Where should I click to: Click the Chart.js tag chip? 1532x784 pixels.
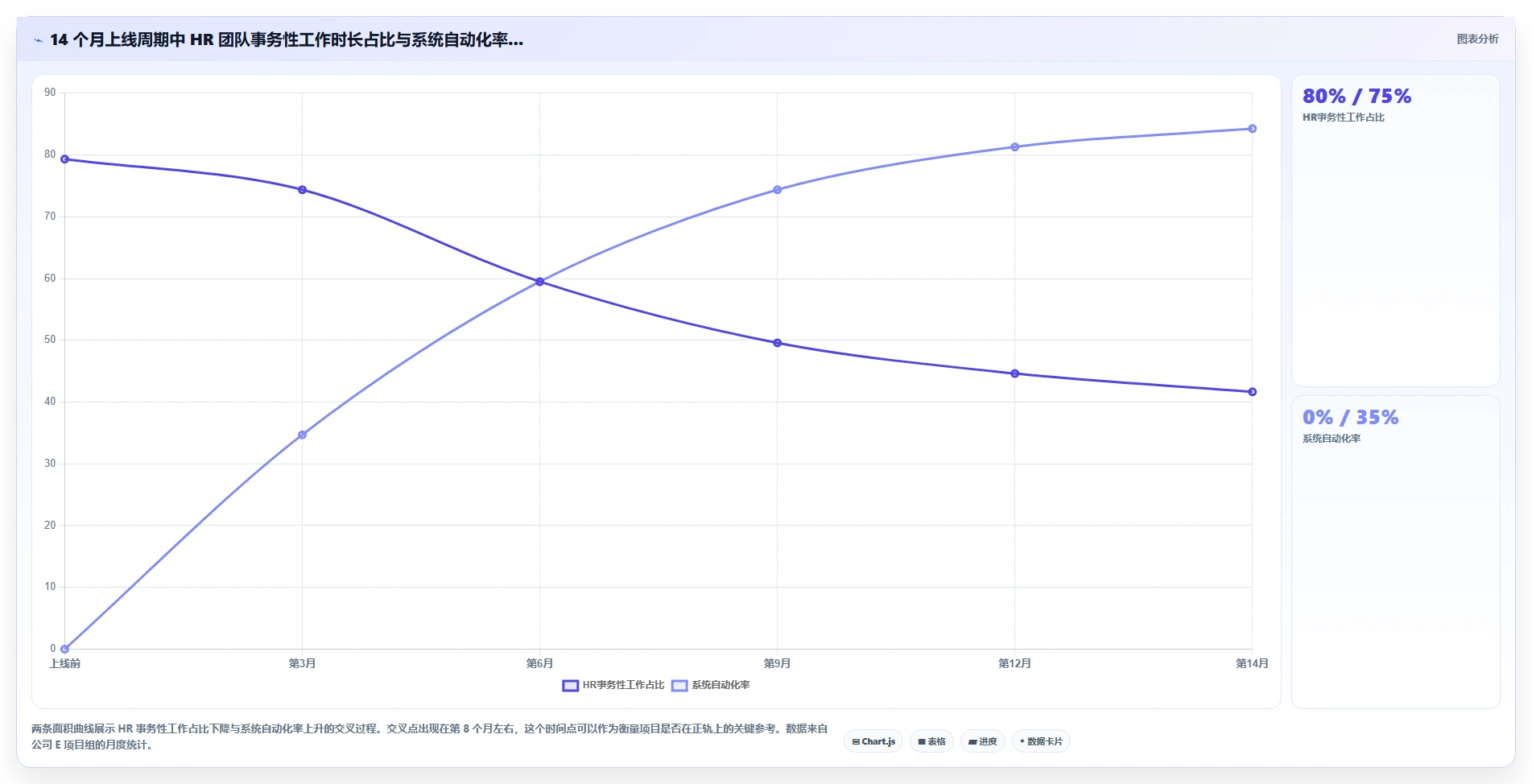[873, 741]
